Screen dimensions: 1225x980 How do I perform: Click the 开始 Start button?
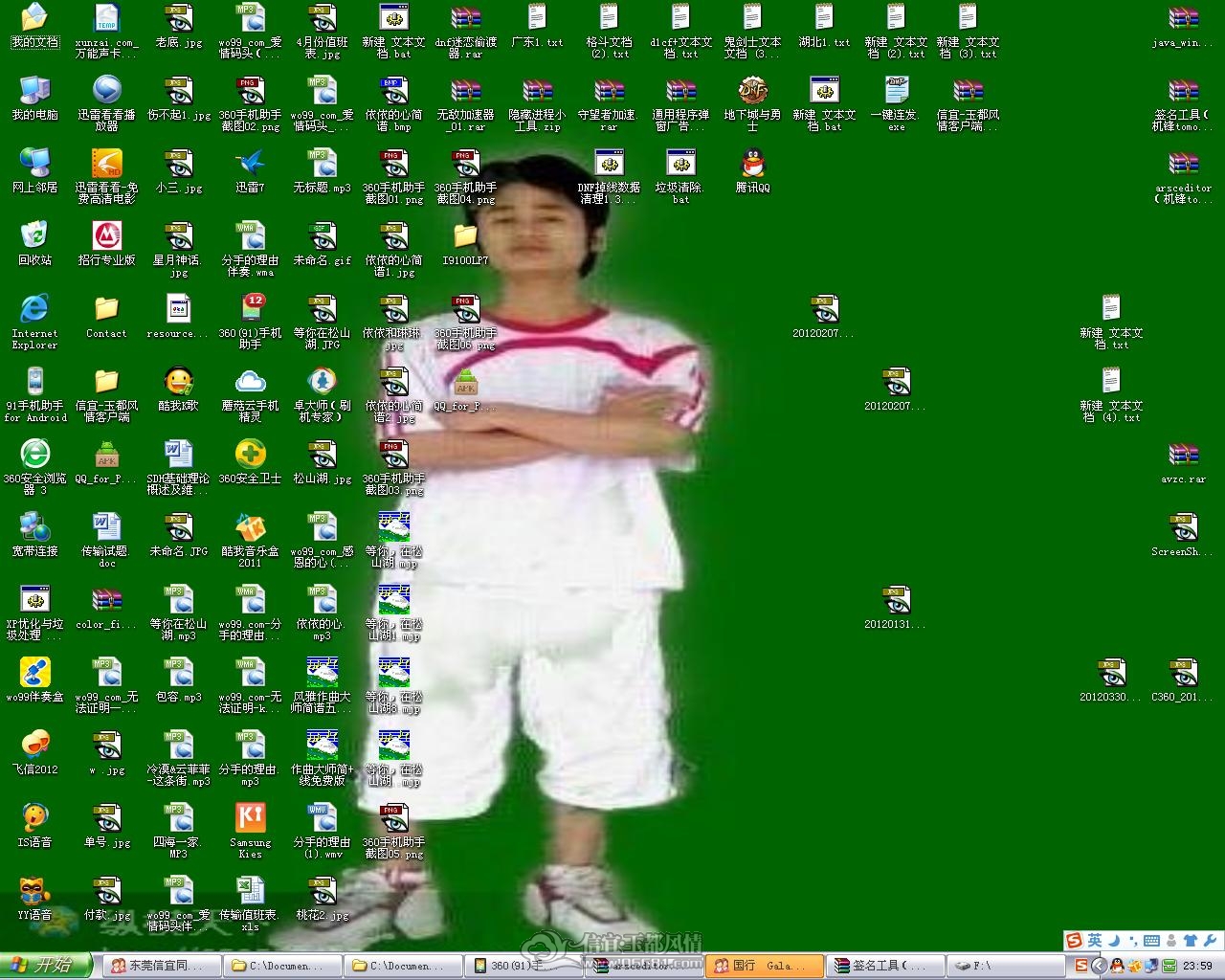(44, 966)
